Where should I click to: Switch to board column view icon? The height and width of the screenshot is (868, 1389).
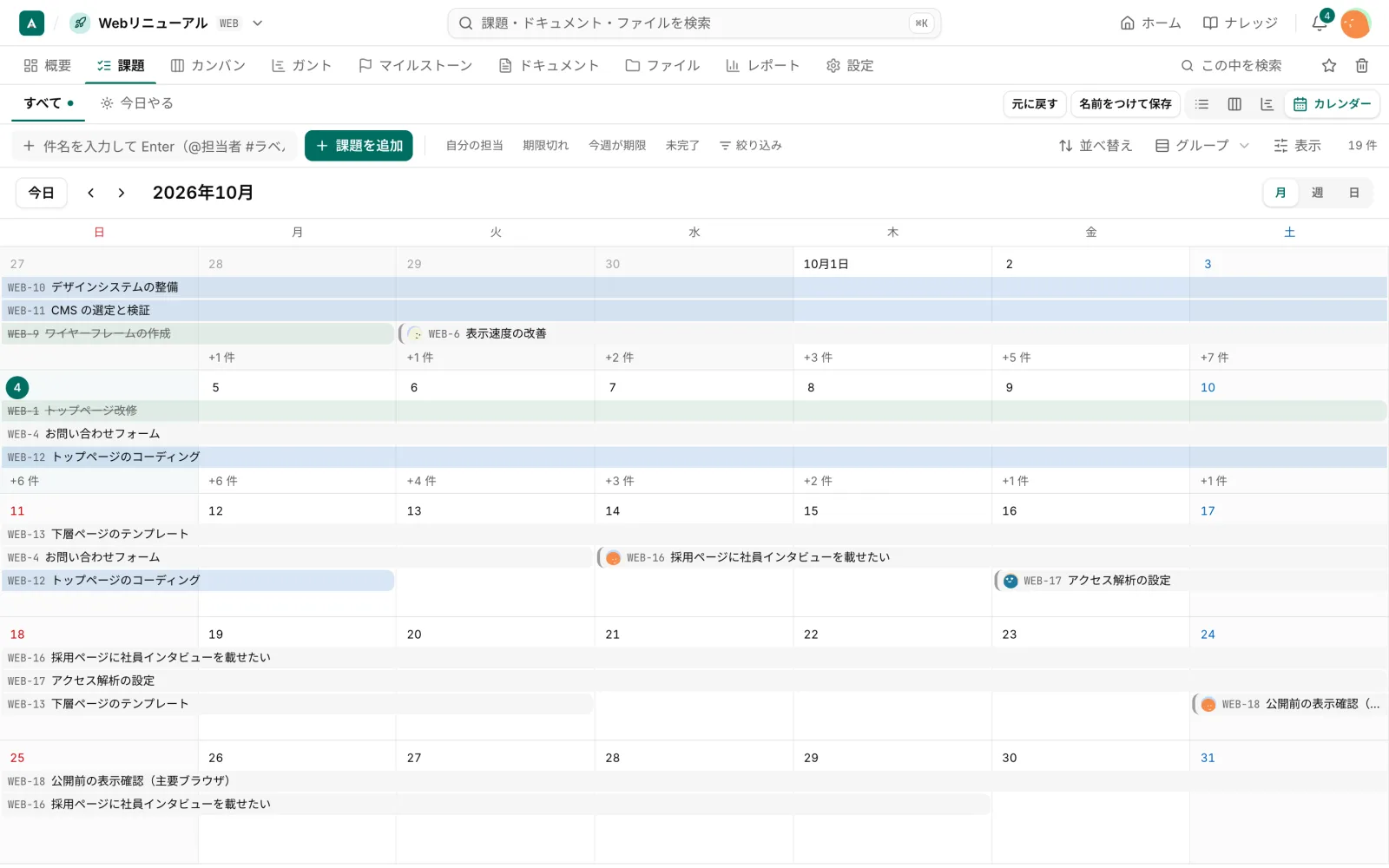[x=1234, y=104]
